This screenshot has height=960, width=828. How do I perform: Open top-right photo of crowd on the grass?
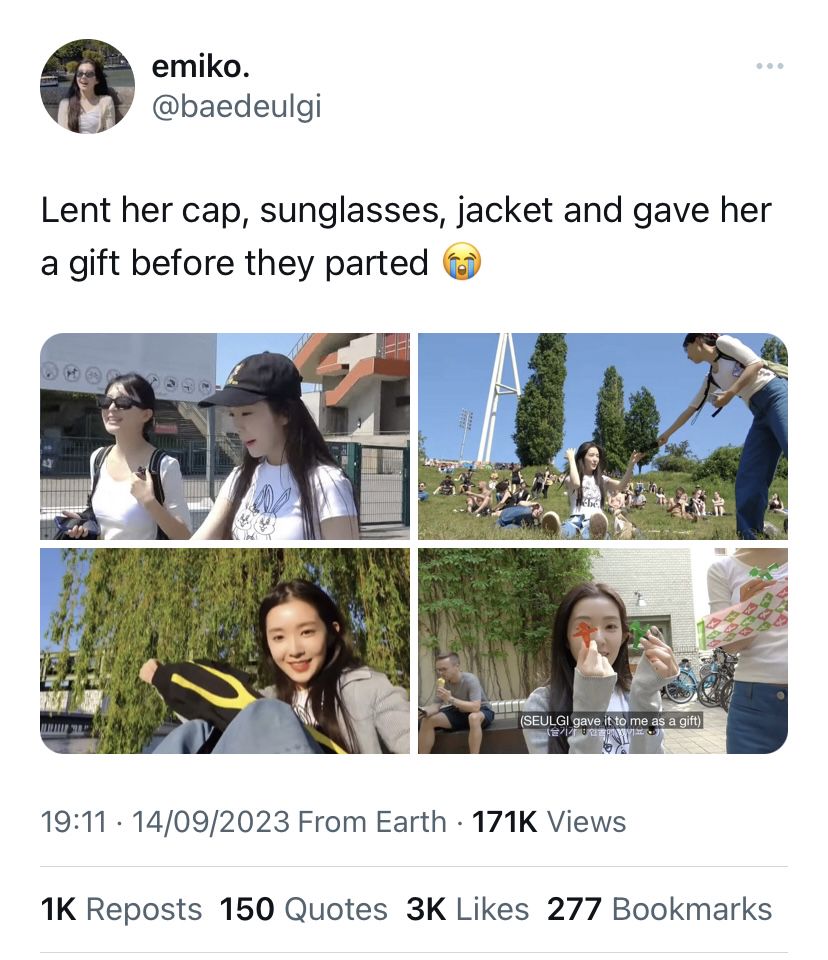(602, 436)
